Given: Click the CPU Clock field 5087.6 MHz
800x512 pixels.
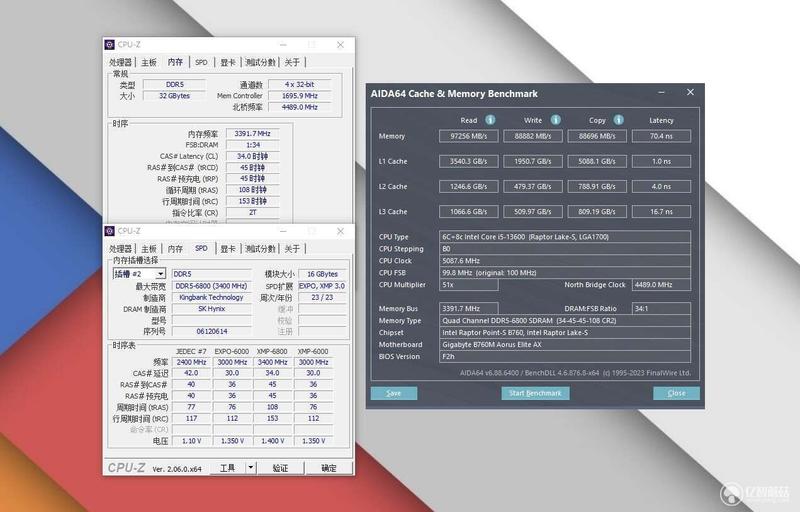Looking at the screenshot, I should [x=565, y=261].
